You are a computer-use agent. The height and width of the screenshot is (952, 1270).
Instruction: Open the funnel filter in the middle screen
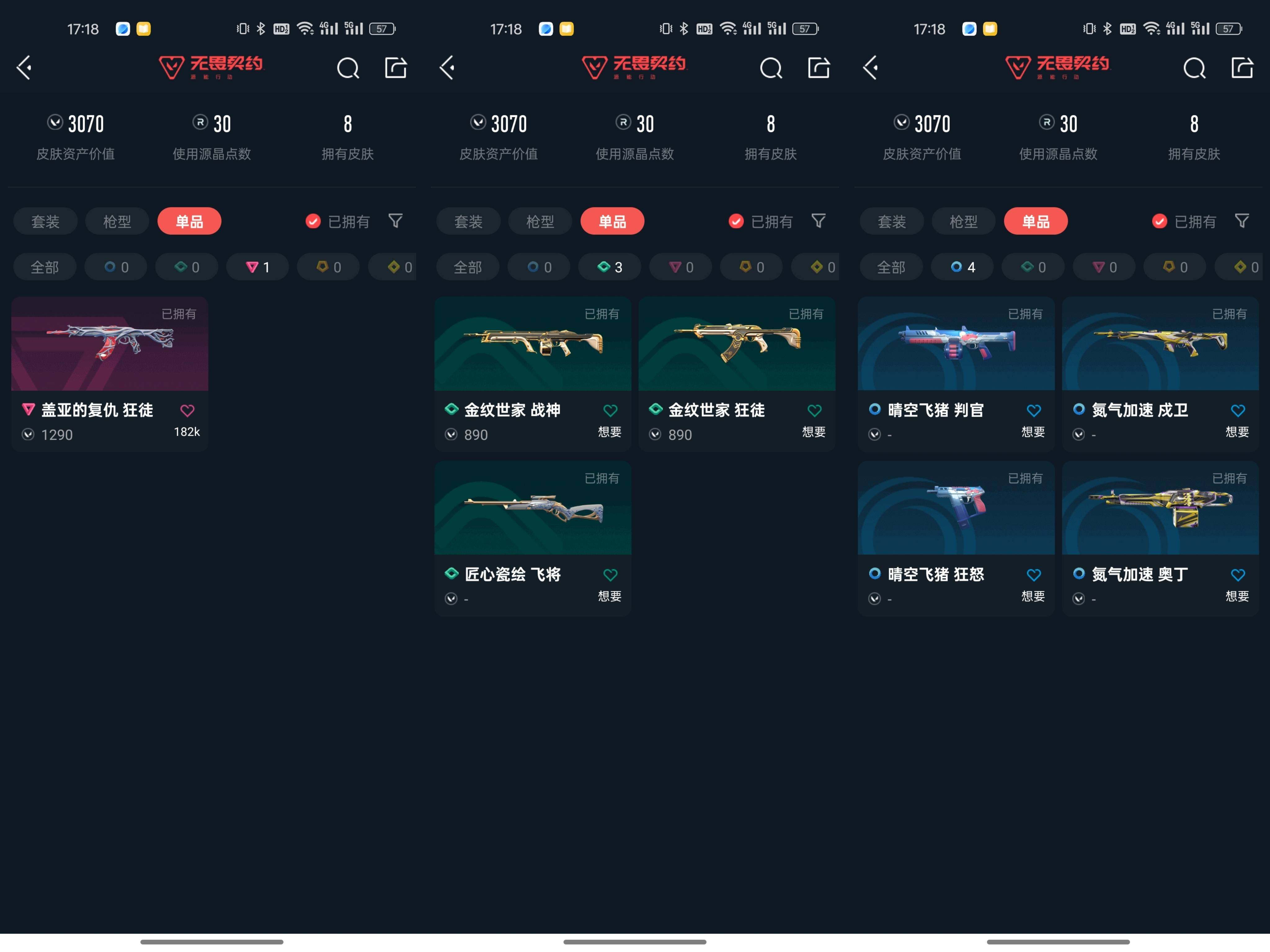(818, 221)
